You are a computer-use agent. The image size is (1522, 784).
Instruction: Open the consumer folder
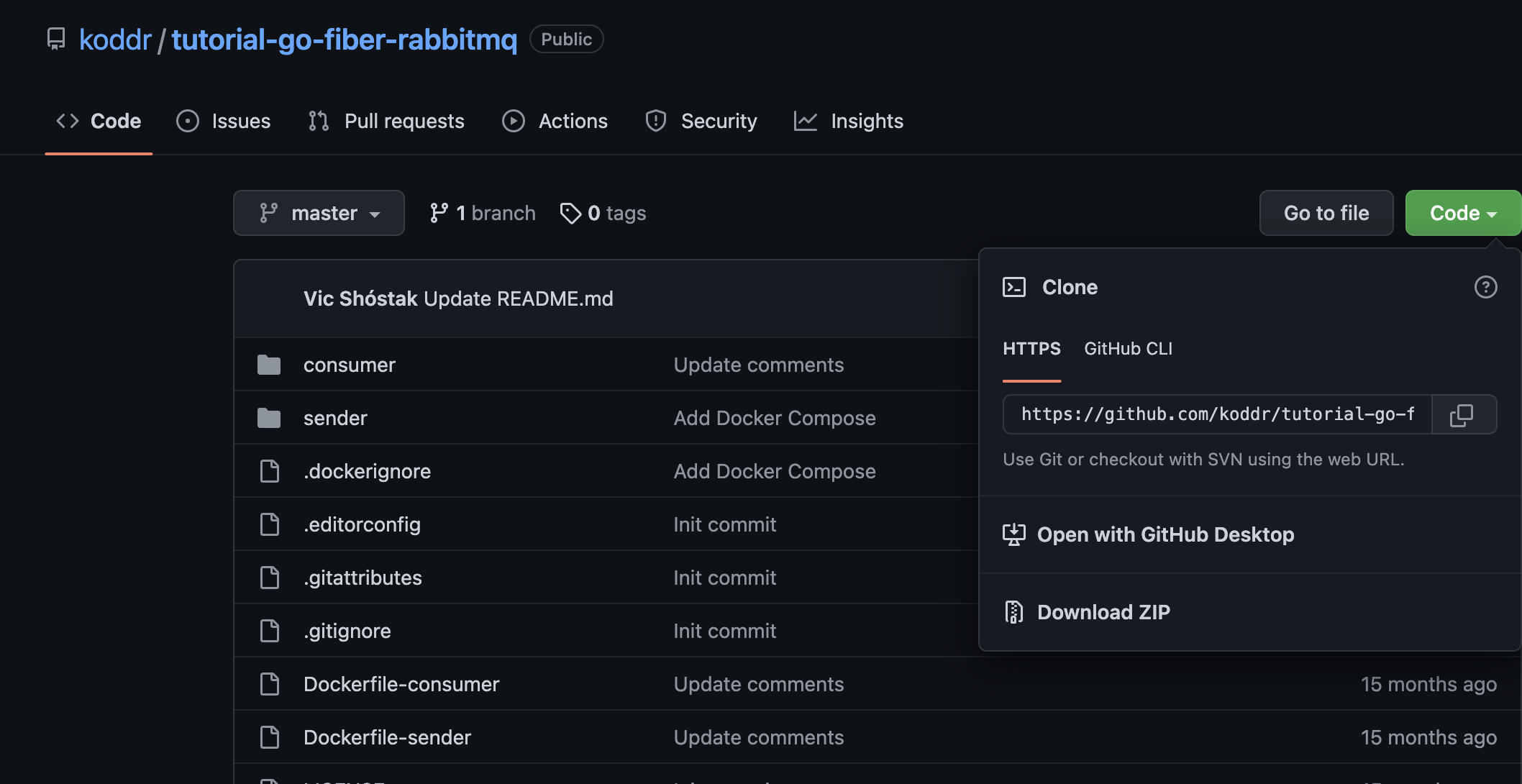tap(350, 365)
